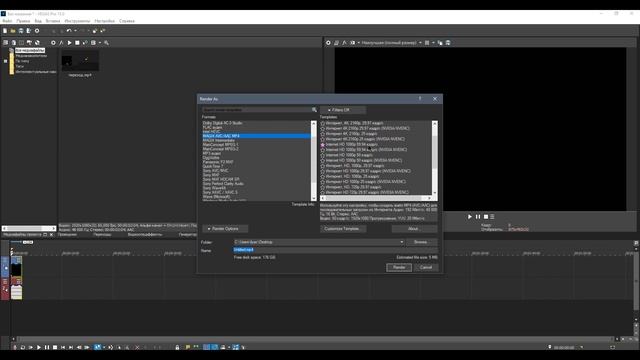The image size is (640, 360).
Task: Select the All media files tree item
Action: (30, 50)
